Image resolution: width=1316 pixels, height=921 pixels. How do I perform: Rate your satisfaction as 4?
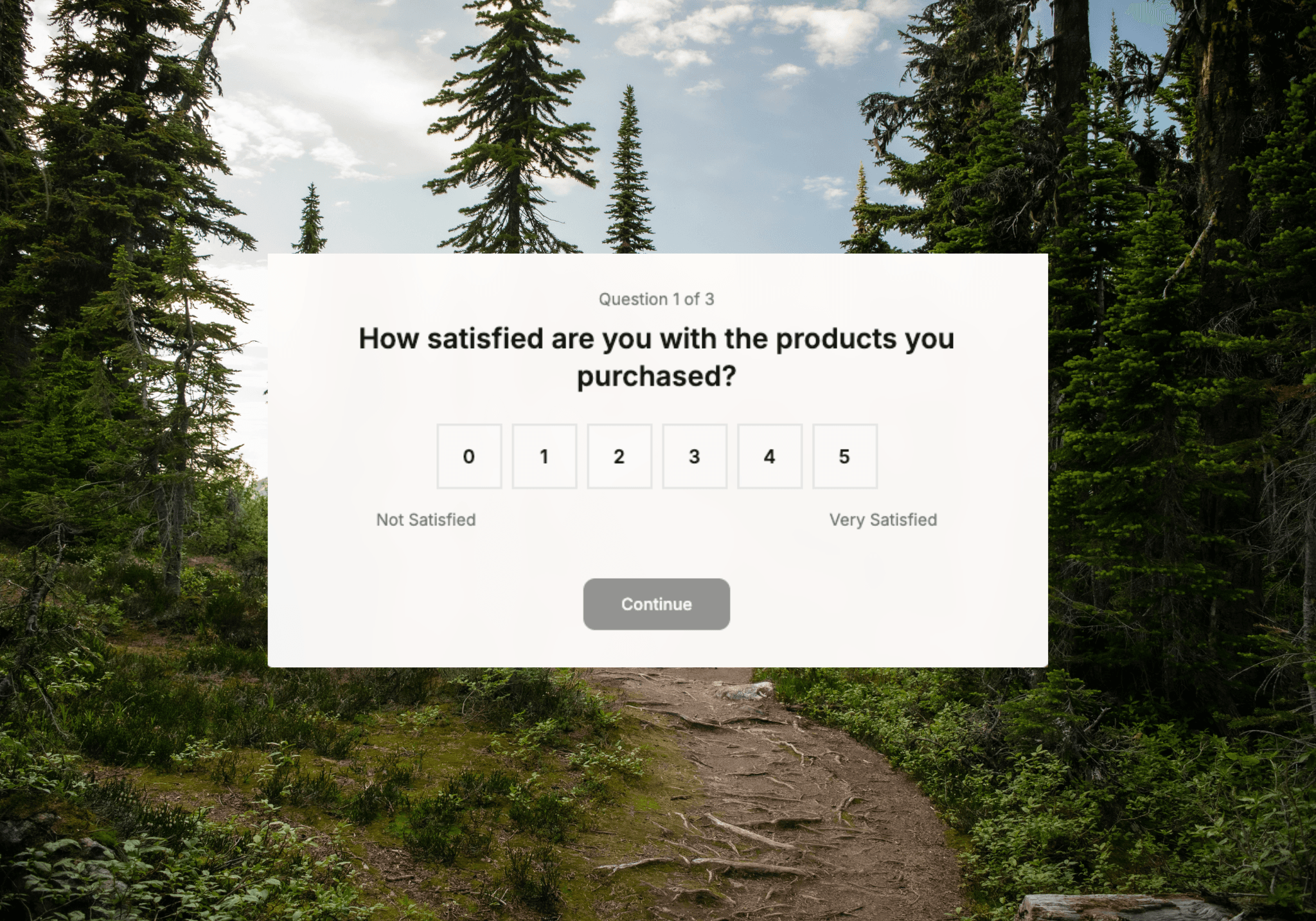[770, 456]
